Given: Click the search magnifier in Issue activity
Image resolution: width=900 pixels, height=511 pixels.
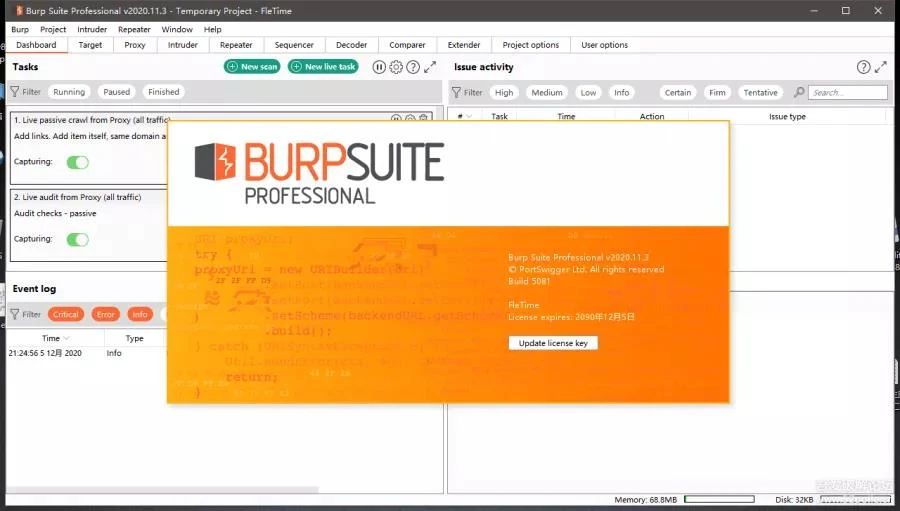Looking at the screenshot, I should [x=799, y=92].
